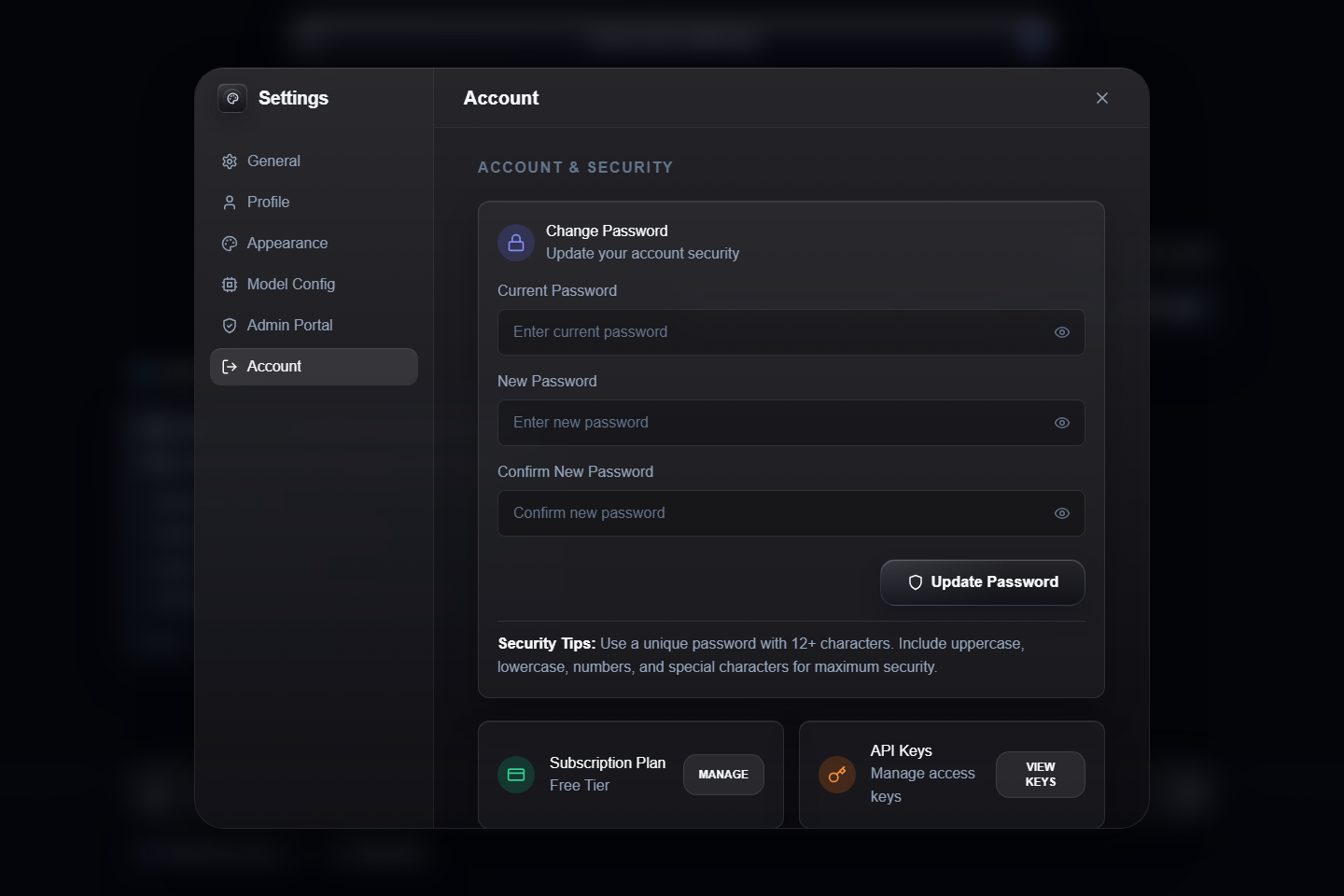The height and width of the screenshot is (896, 1344).
Task: Click the Update your account security subtitle
Action: point(642,254)
